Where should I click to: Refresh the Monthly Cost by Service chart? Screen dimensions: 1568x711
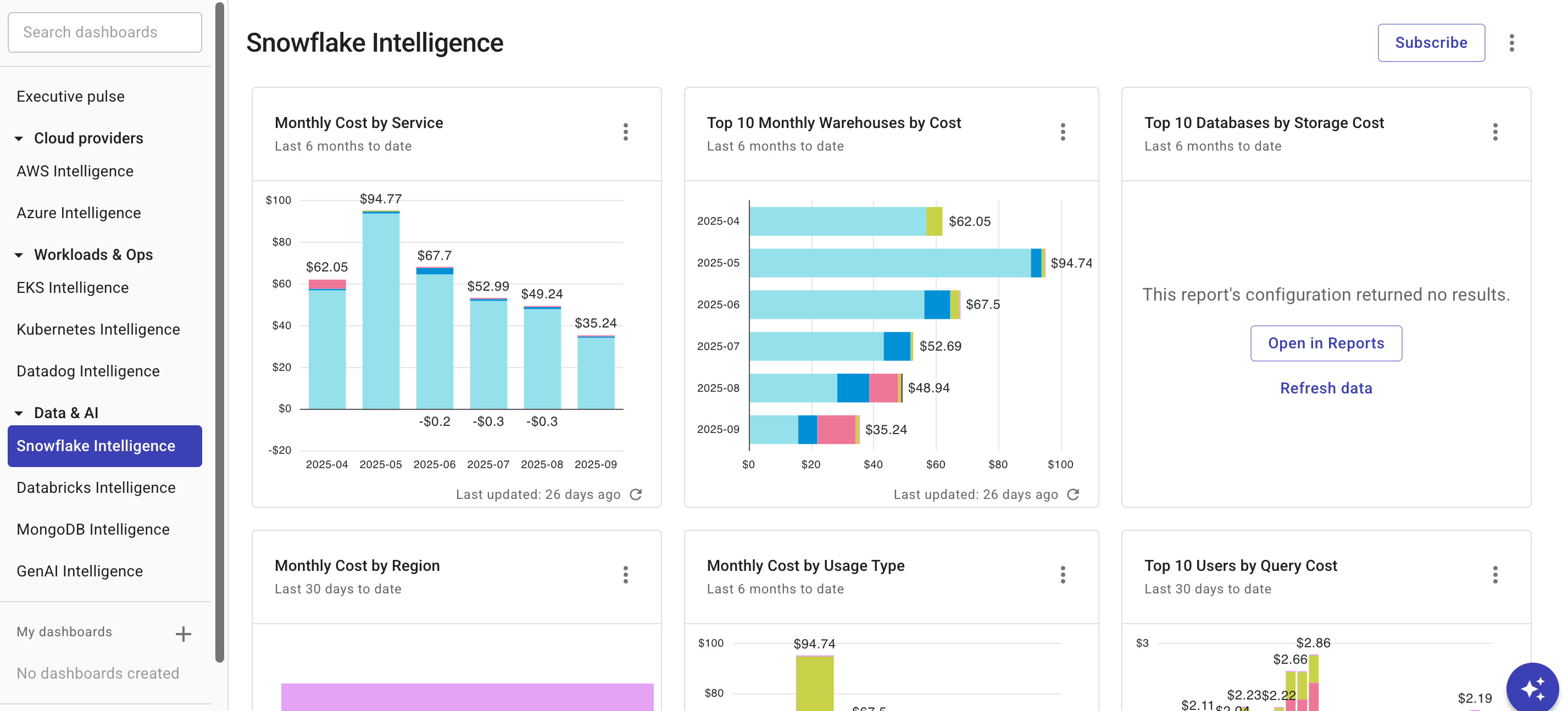click(x=636, y=495)
